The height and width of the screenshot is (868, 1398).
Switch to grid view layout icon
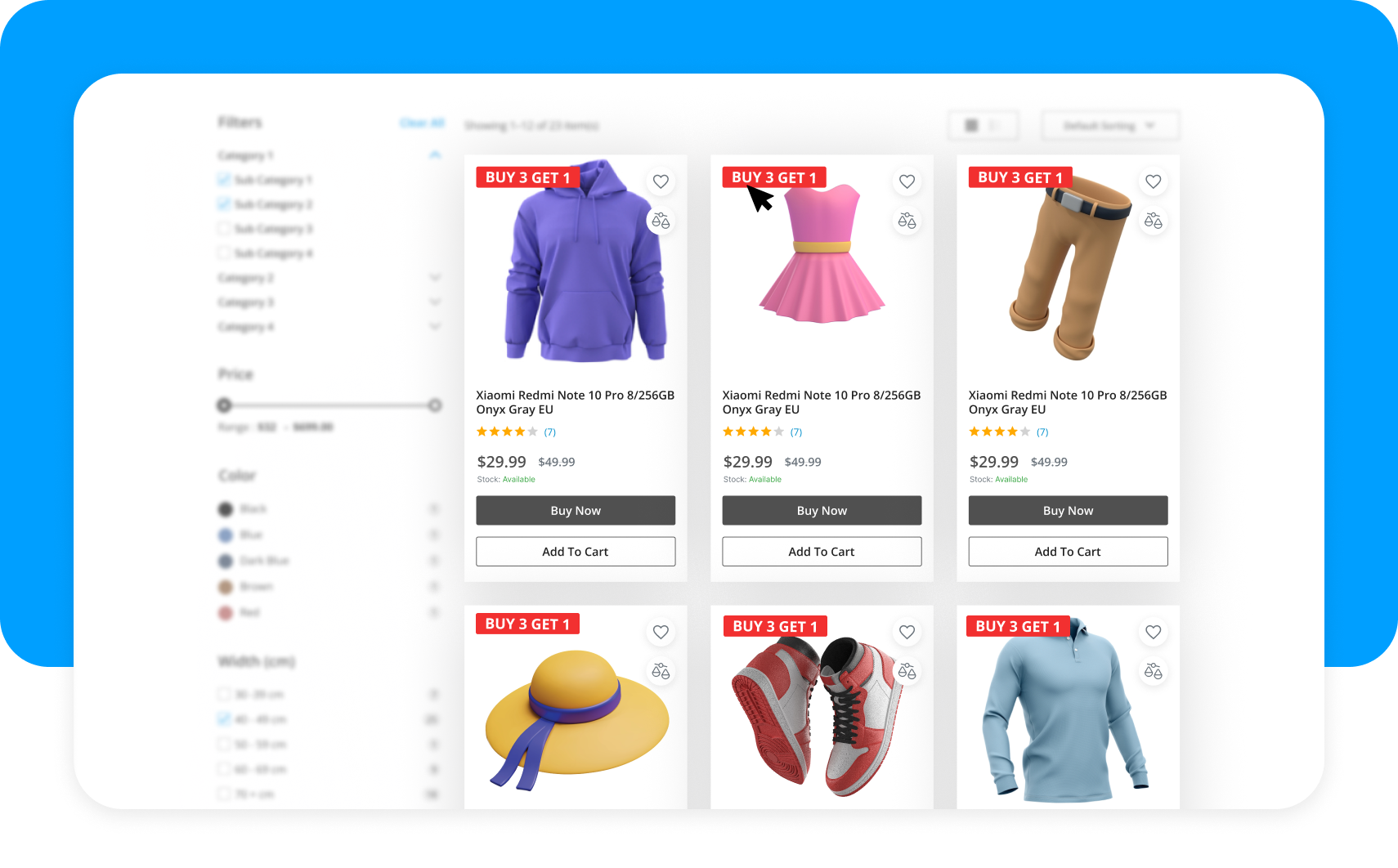971,126
